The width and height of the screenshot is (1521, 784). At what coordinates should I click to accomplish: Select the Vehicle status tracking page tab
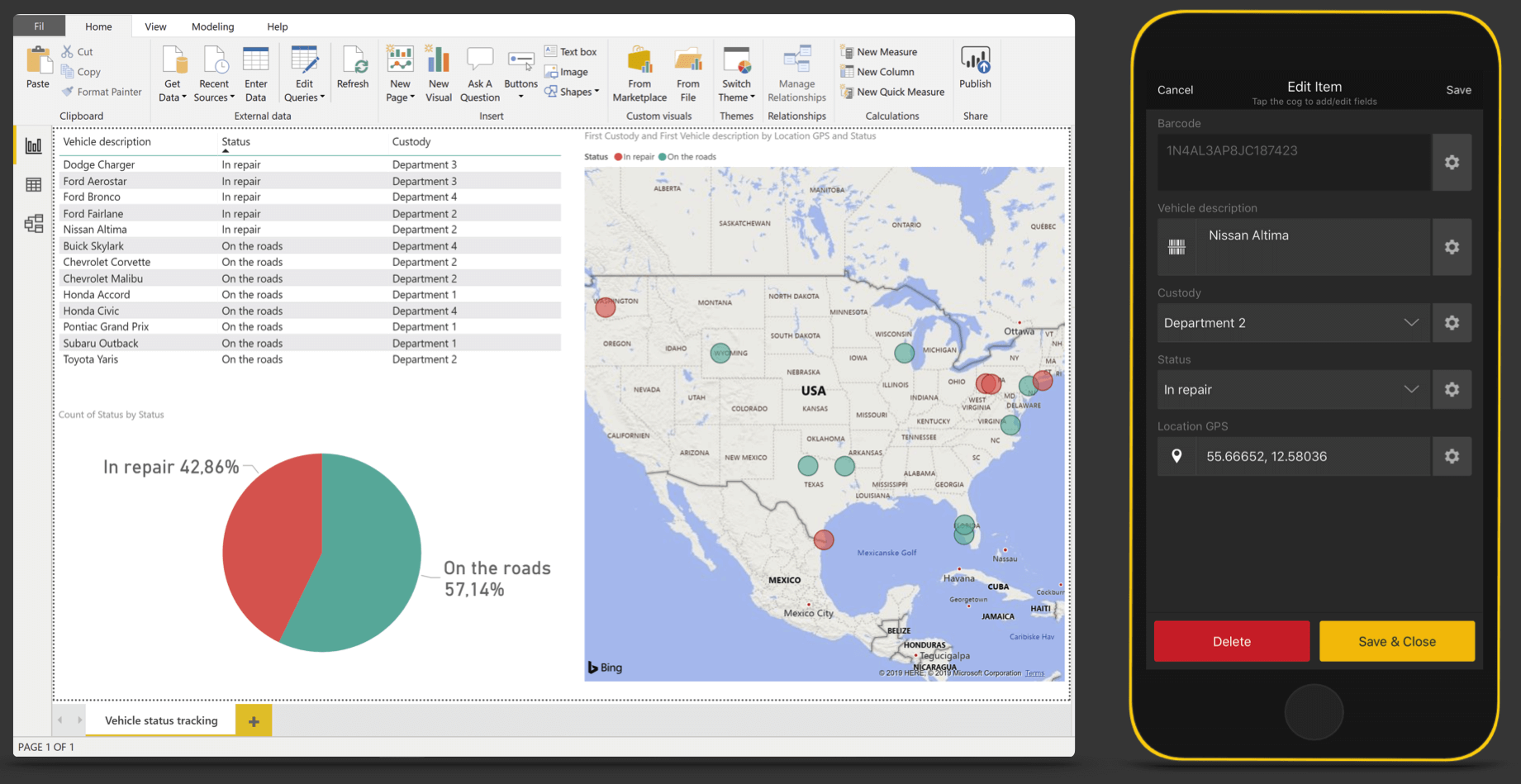tap(161, 720)
